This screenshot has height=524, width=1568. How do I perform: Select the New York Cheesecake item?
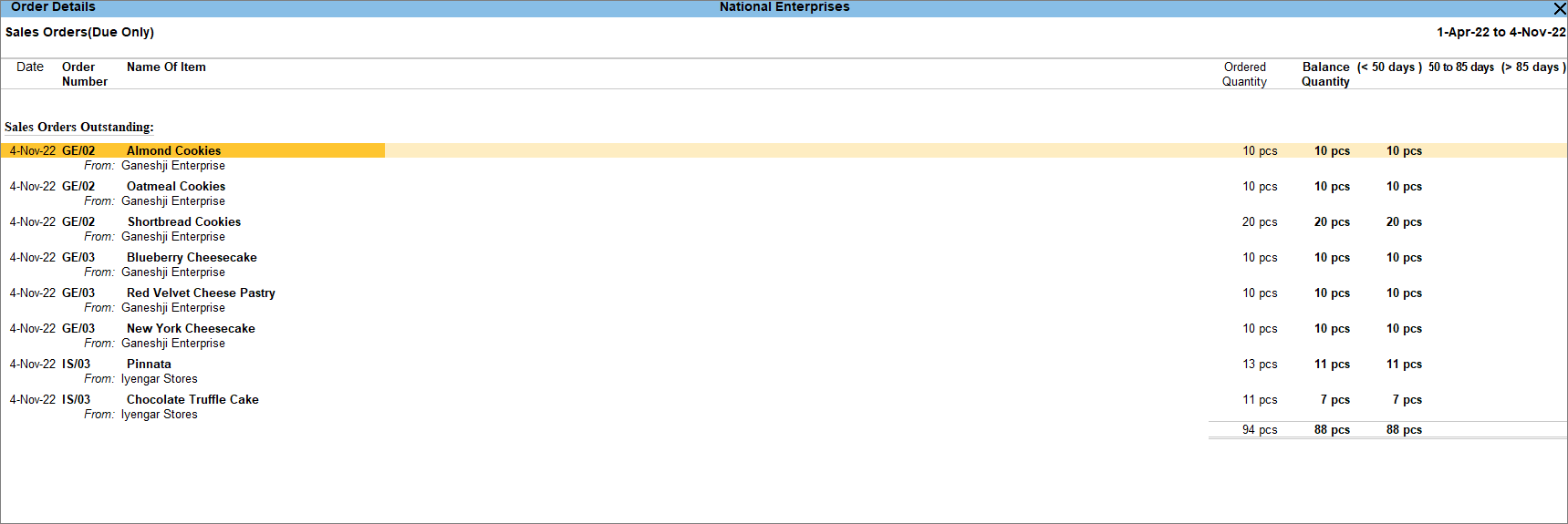191,328
